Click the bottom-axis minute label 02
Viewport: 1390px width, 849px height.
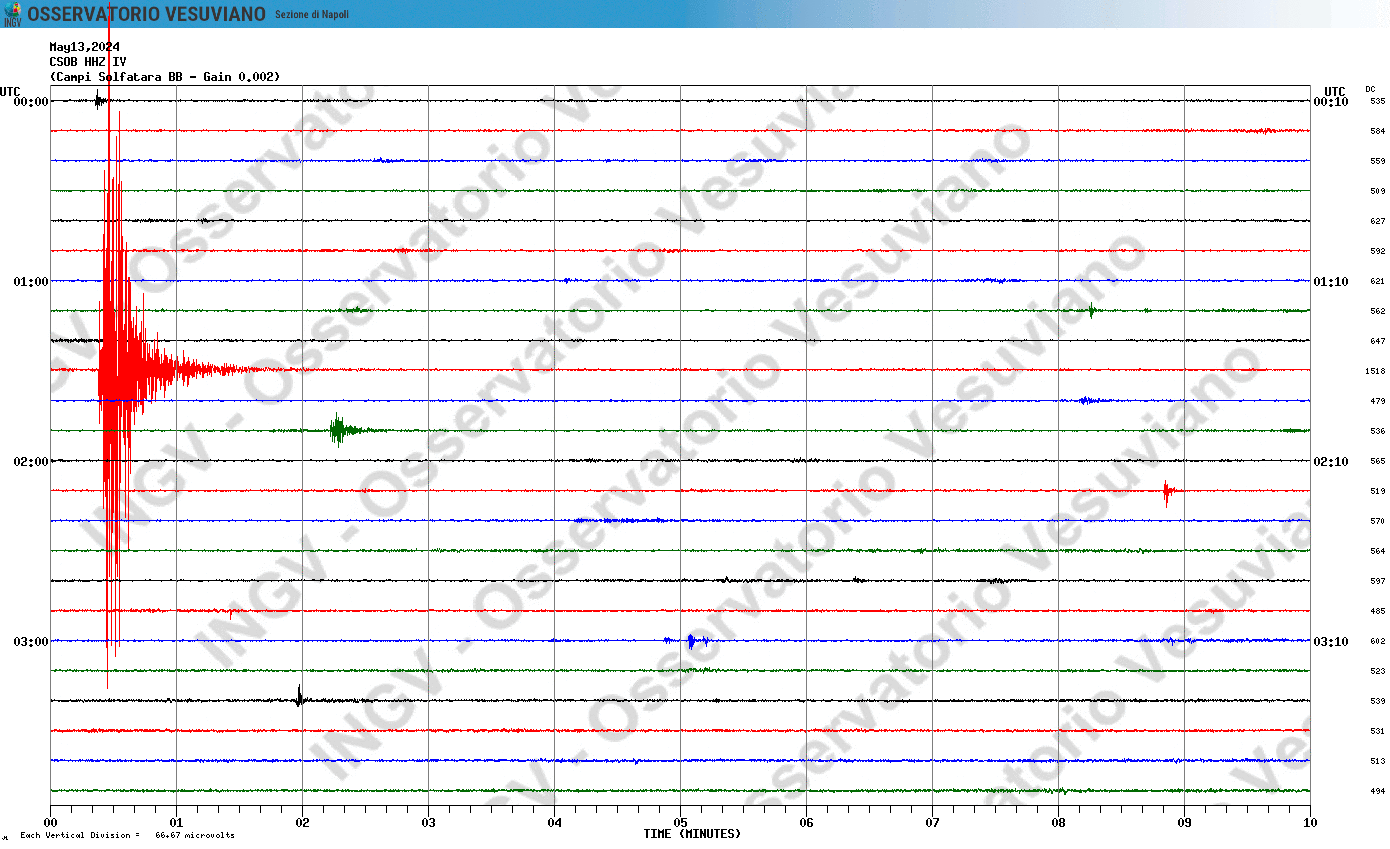pos(302,823)
